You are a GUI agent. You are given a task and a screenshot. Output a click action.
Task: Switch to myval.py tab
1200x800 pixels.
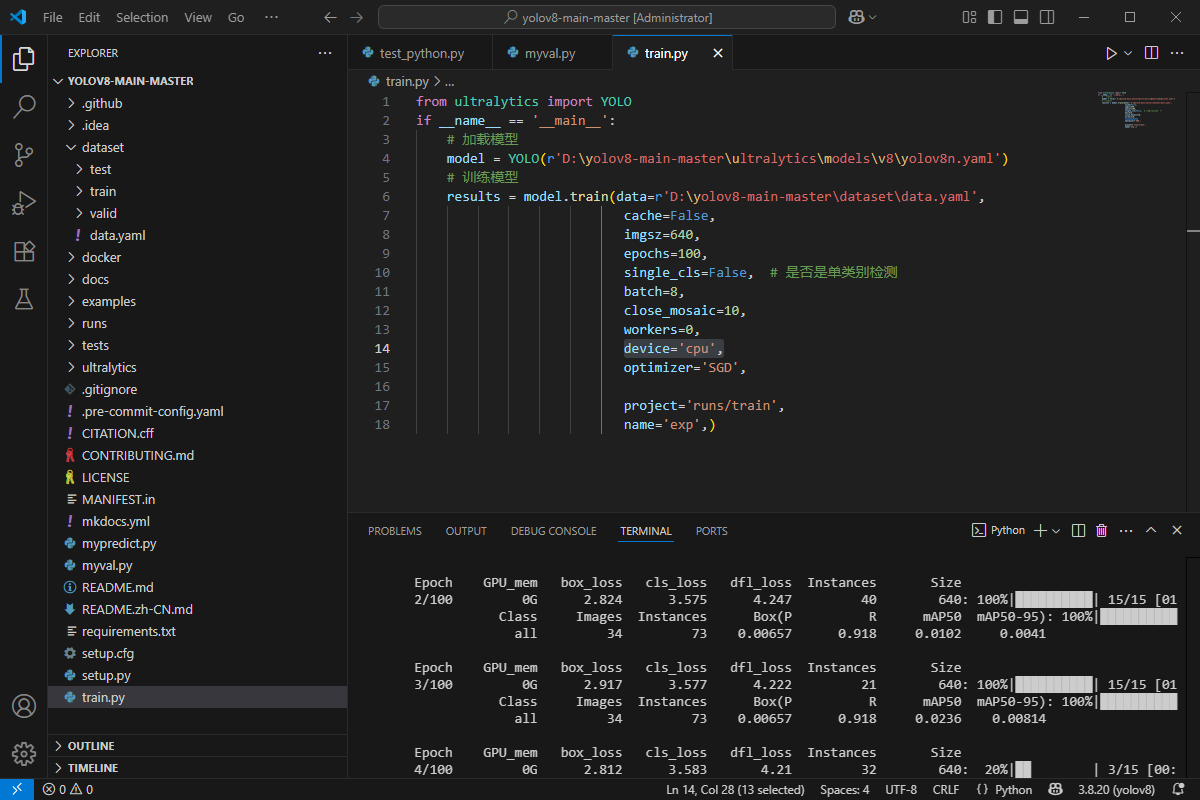pyautogui.click(x=550, y=54)
